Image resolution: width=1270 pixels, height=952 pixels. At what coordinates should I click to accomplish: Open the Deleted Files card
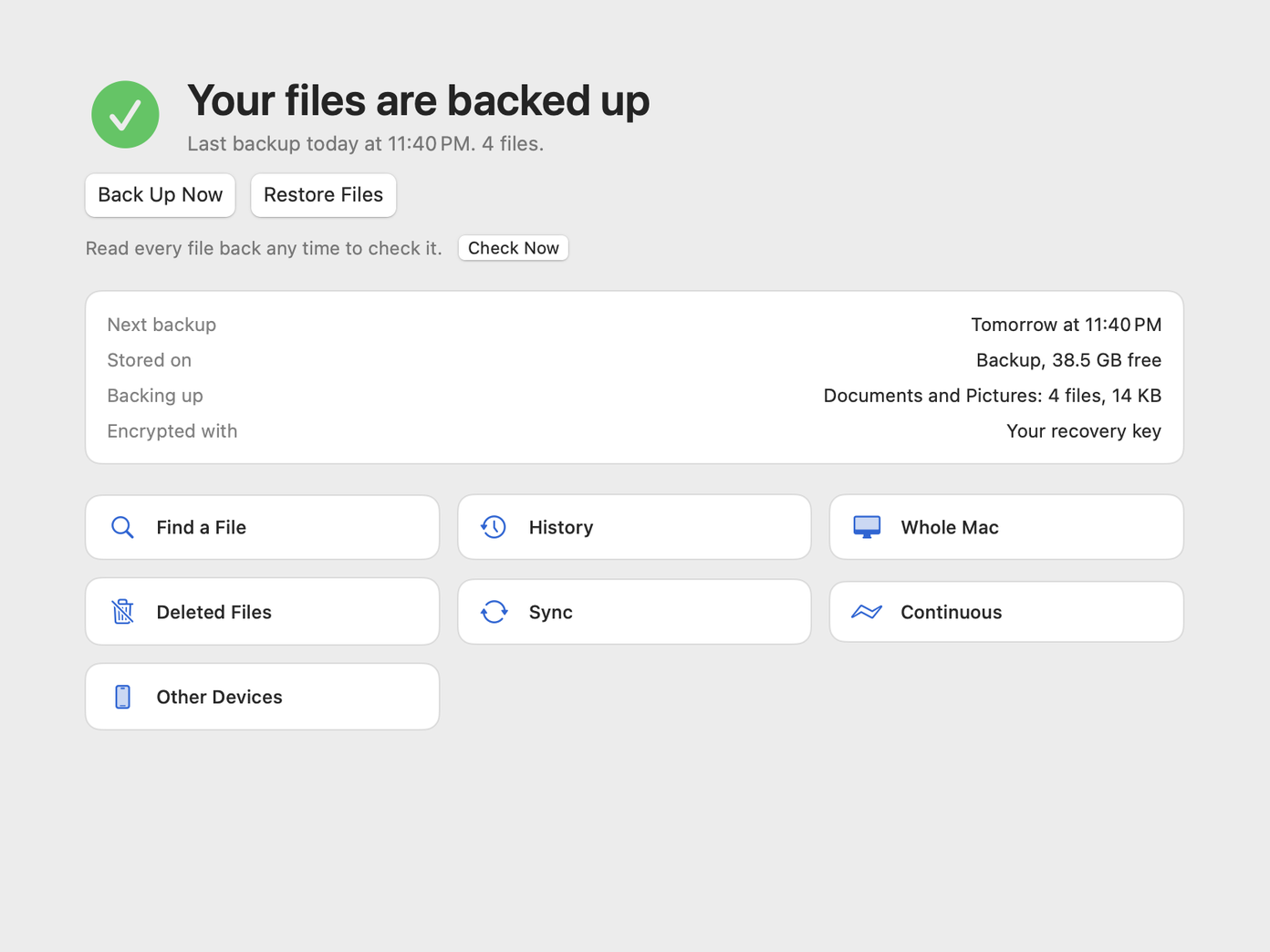[x=263, y=612]
